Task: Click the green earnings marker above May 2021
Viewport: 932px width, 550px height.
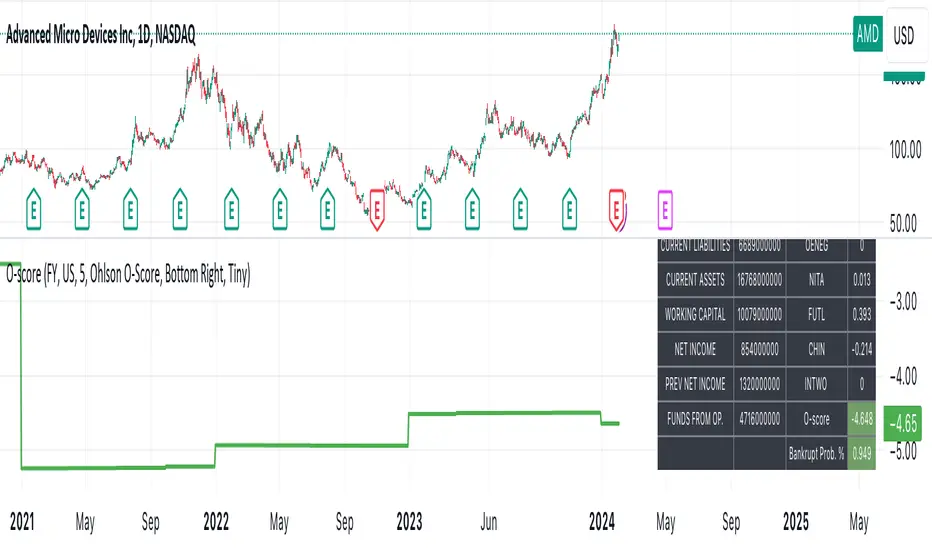Action: pyautogui.click(x=82, y=209)
